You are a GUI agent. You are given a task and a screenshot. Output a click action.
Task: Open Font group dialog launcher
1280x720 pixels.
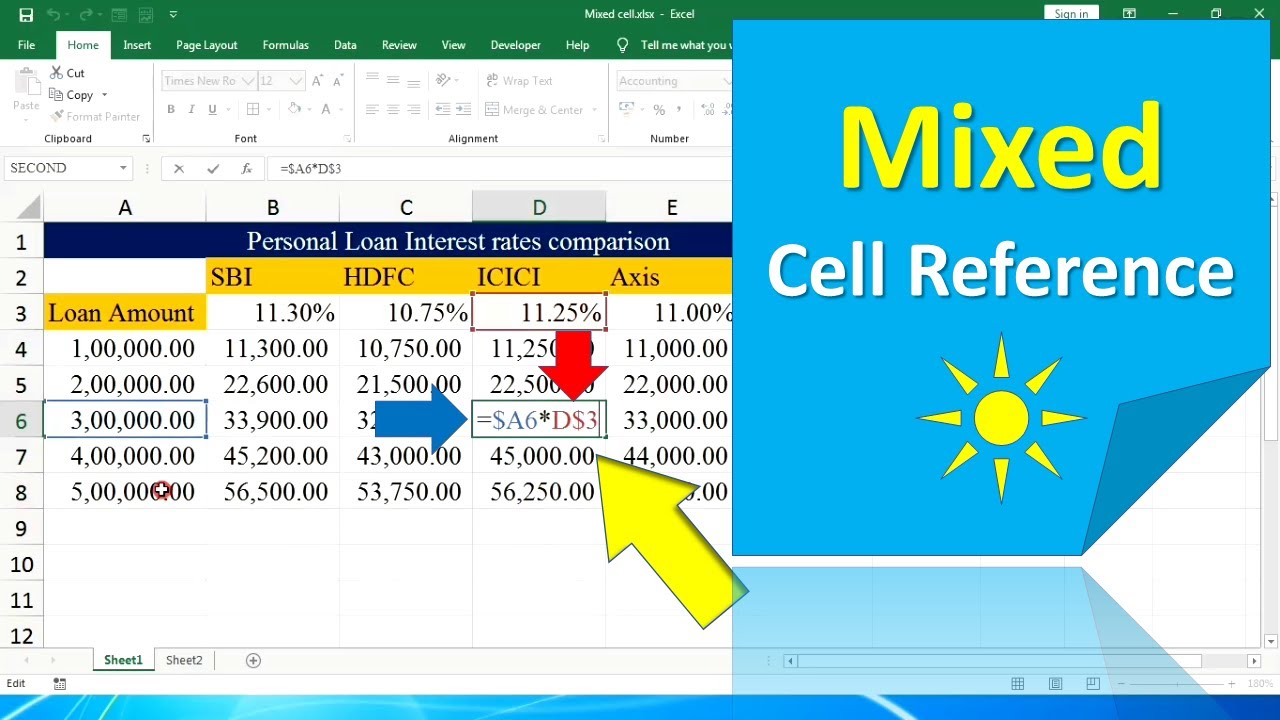pos(347,139)
